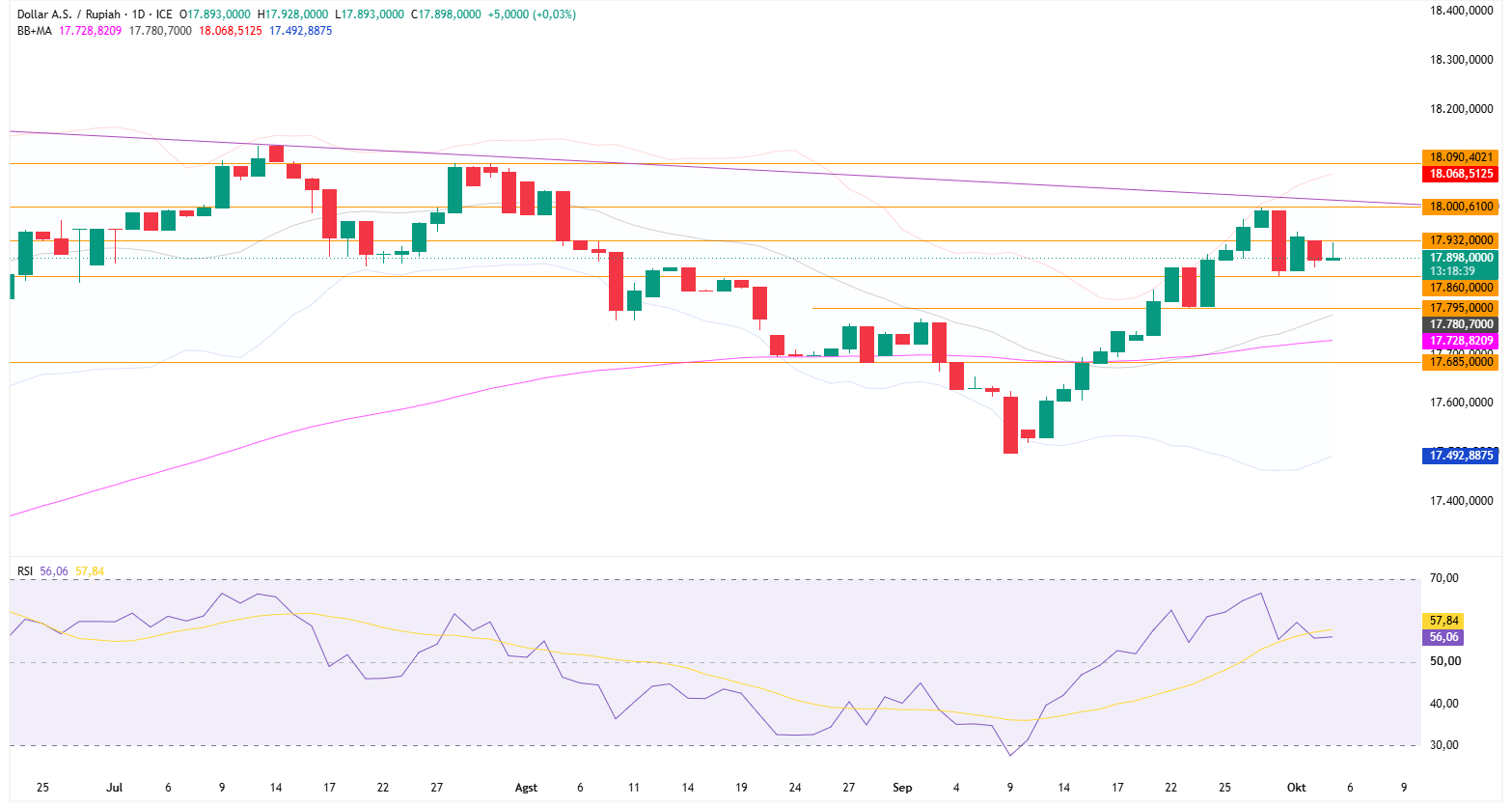The height and width of the screenshot is (806, 1512).
Task: Click the low value L17.893,0000
Action: tap(370, 14)
